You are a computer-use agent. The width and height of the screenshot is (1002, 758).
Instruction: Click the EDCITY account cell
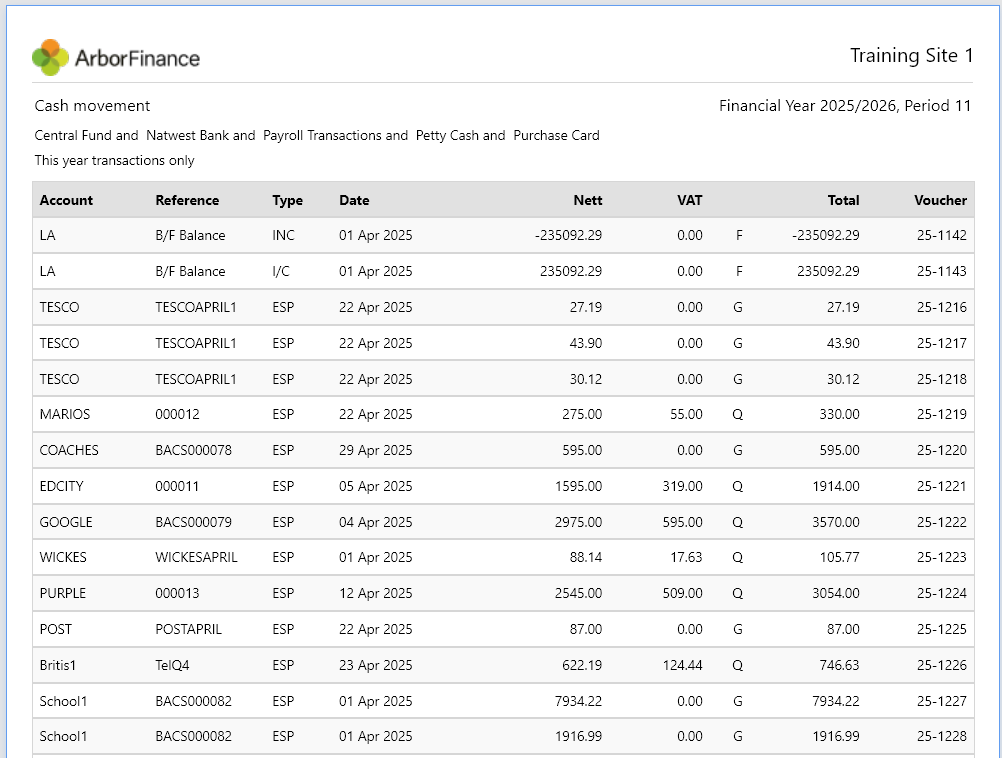(x=61, y=486)
